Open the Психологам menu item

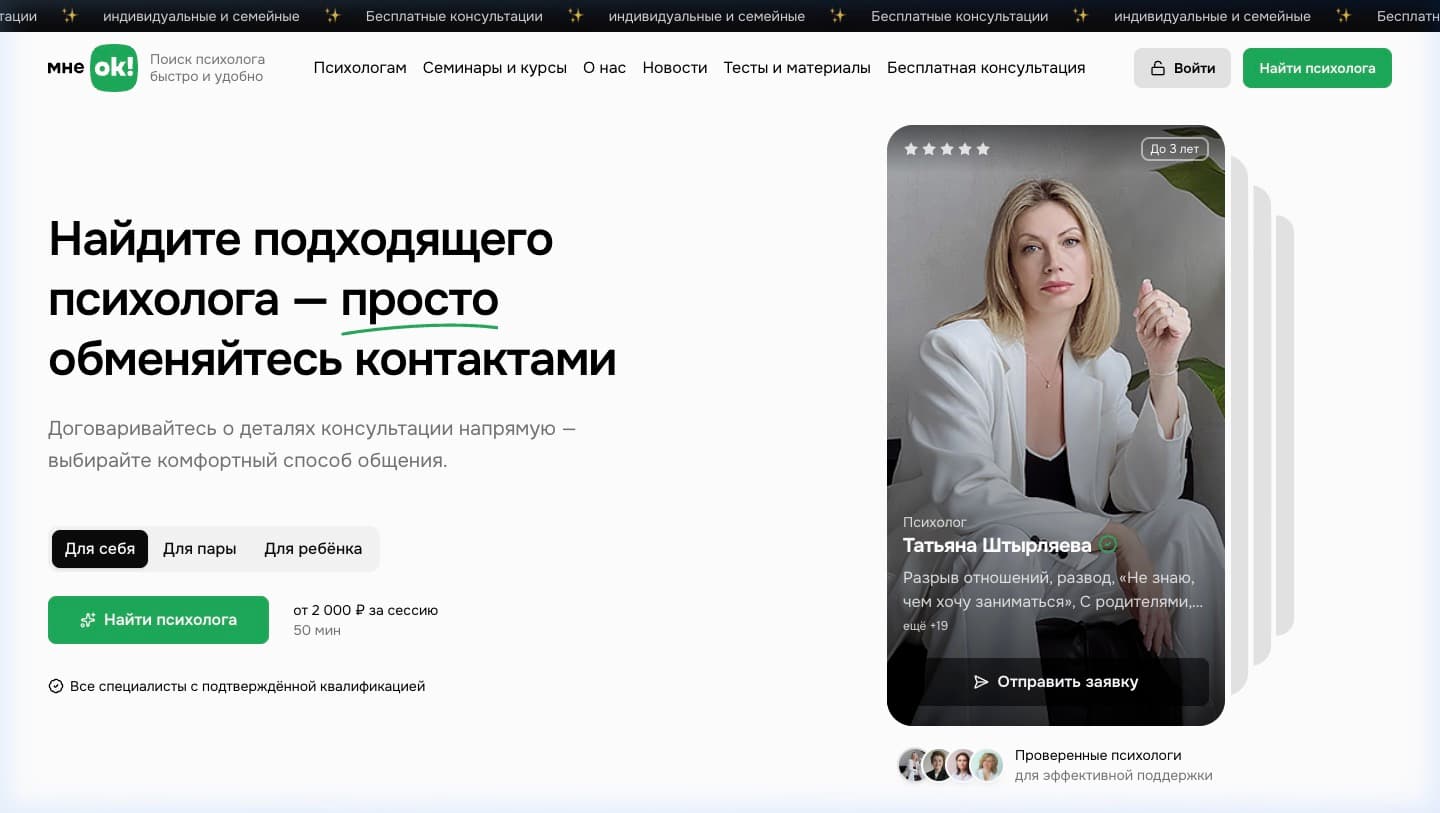coord(360,68)
